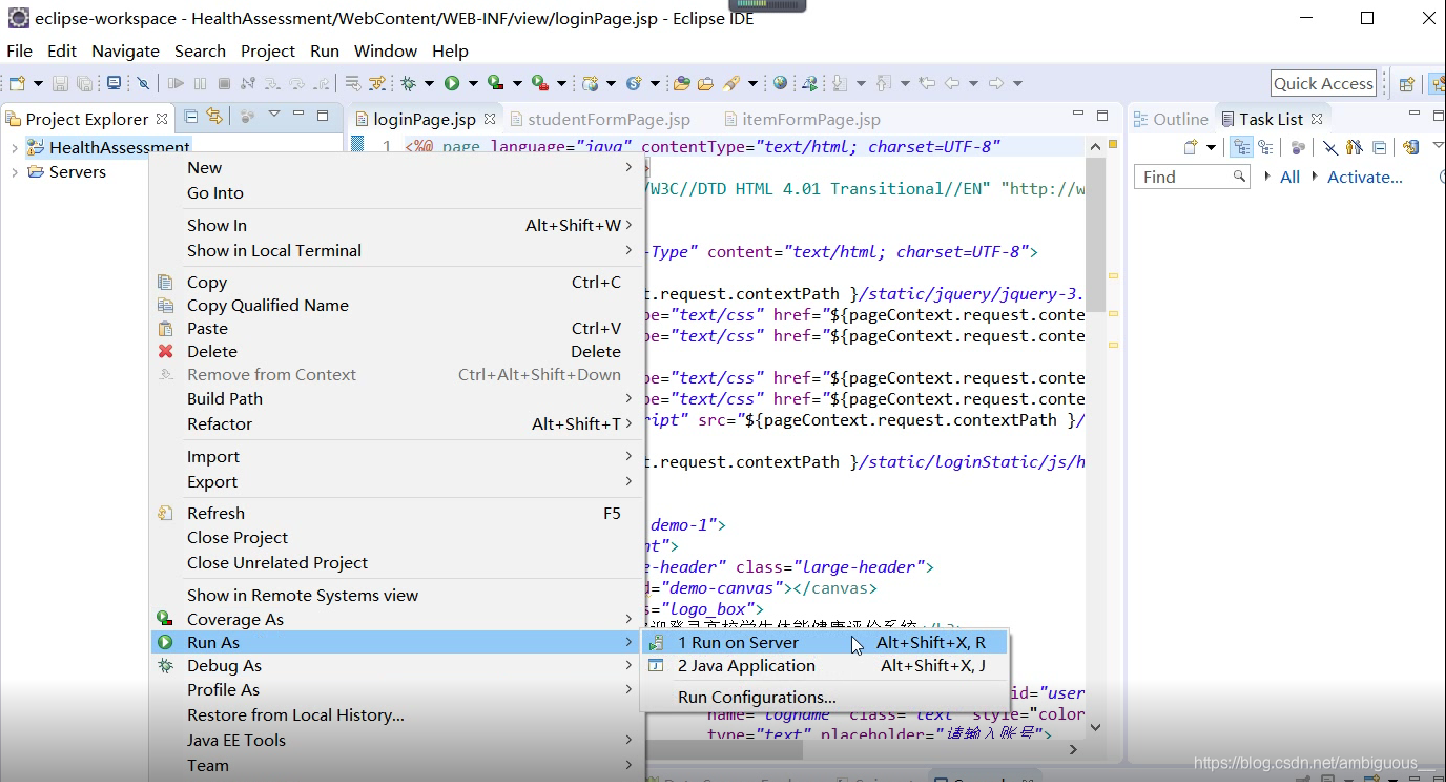Click the Terminate debug icon
Screen dimensions: 1446x782
[x=224, y=83]
